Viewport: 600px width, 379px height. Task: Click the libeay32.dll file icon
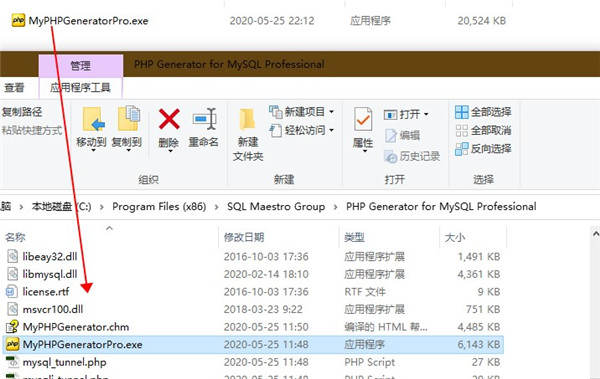pyautogui.click(x=12, y=256)
